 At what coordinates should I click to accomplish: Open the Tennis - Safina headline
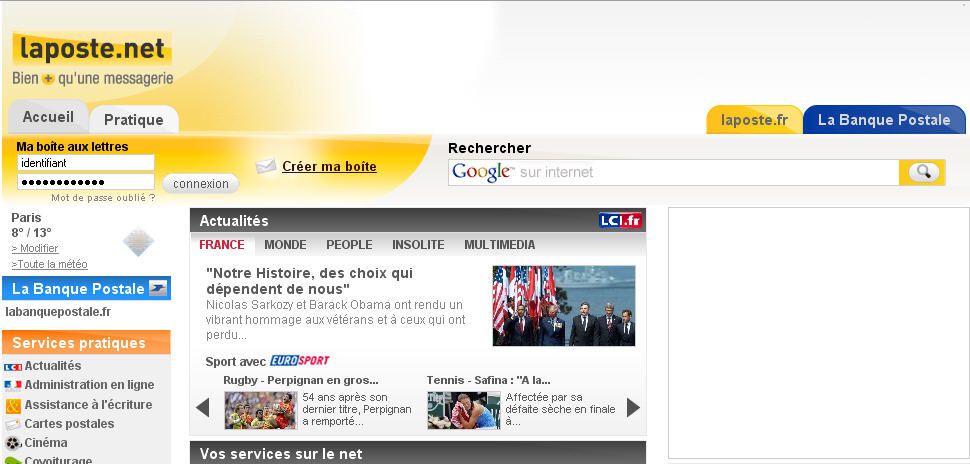tap(489, 380)
